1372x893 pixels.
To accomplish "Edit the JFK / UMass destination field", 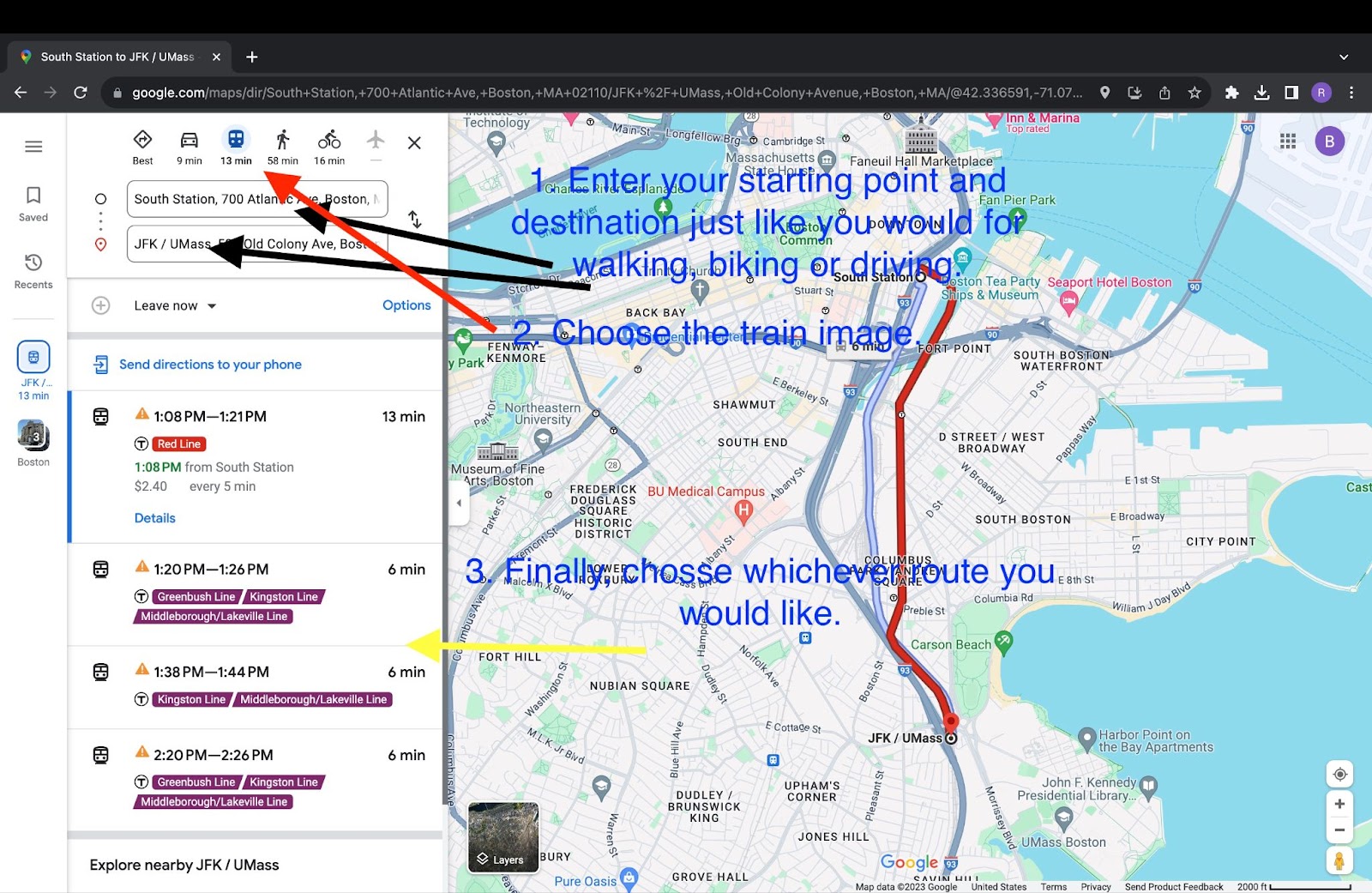I will click(x=257, y=244).
